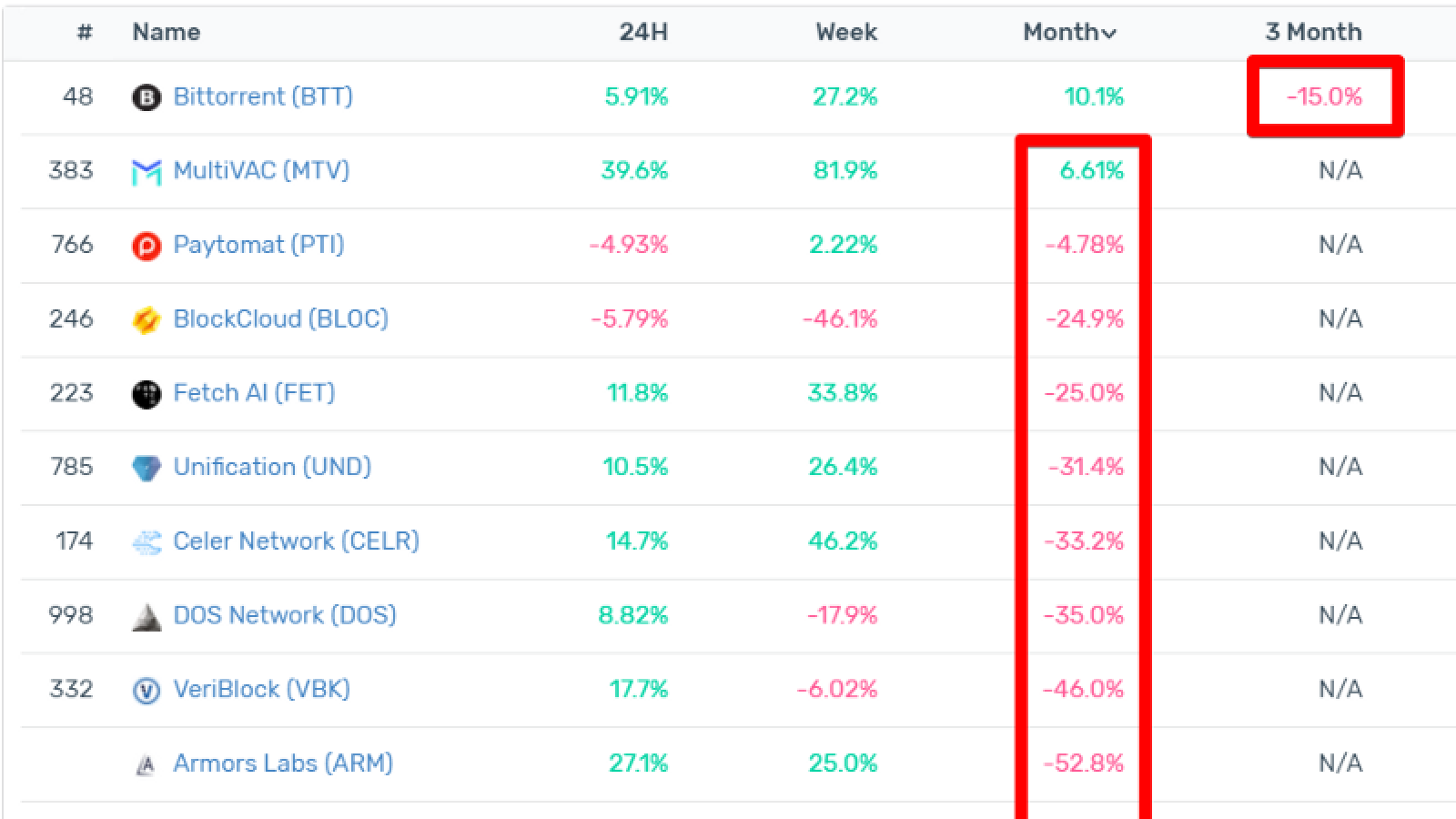Viewport: 1456px width, 819px height.
Task: Click VeriBlock's -46.0% month value
Action: coord(1083,689)
